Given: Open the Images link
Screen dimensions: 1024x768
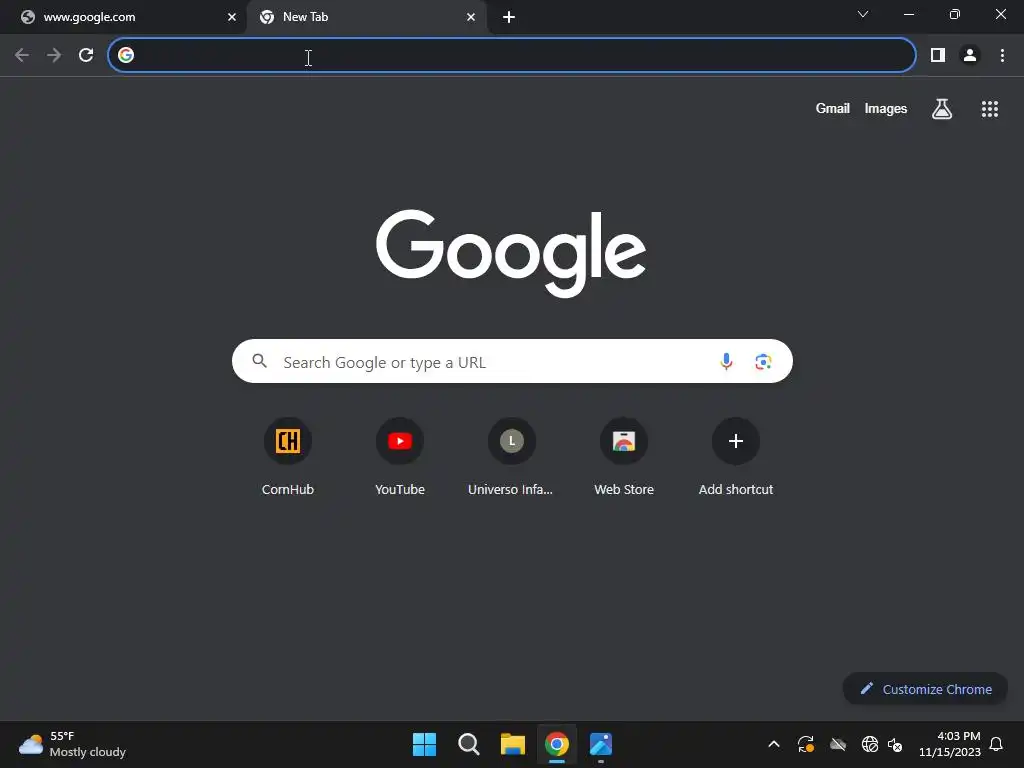Looking at the screenshot, I should pos(886,108).
